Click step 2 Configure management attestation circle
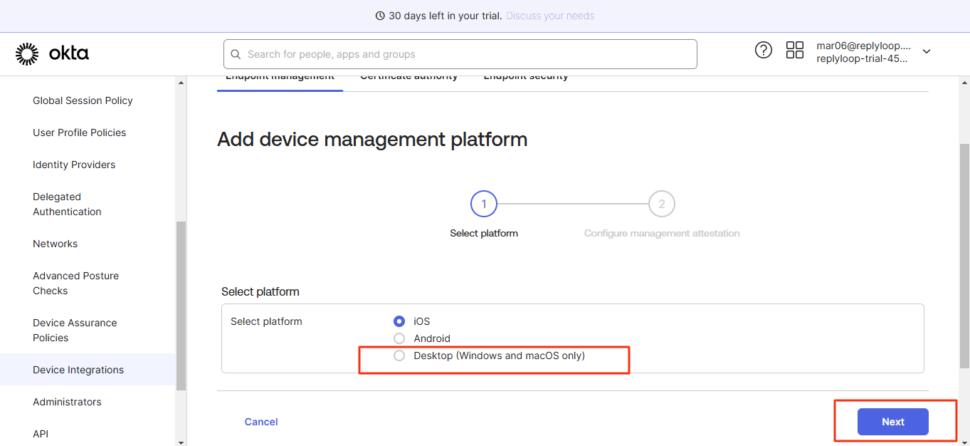The image size is (970, 446). click(x=661, y=204)
